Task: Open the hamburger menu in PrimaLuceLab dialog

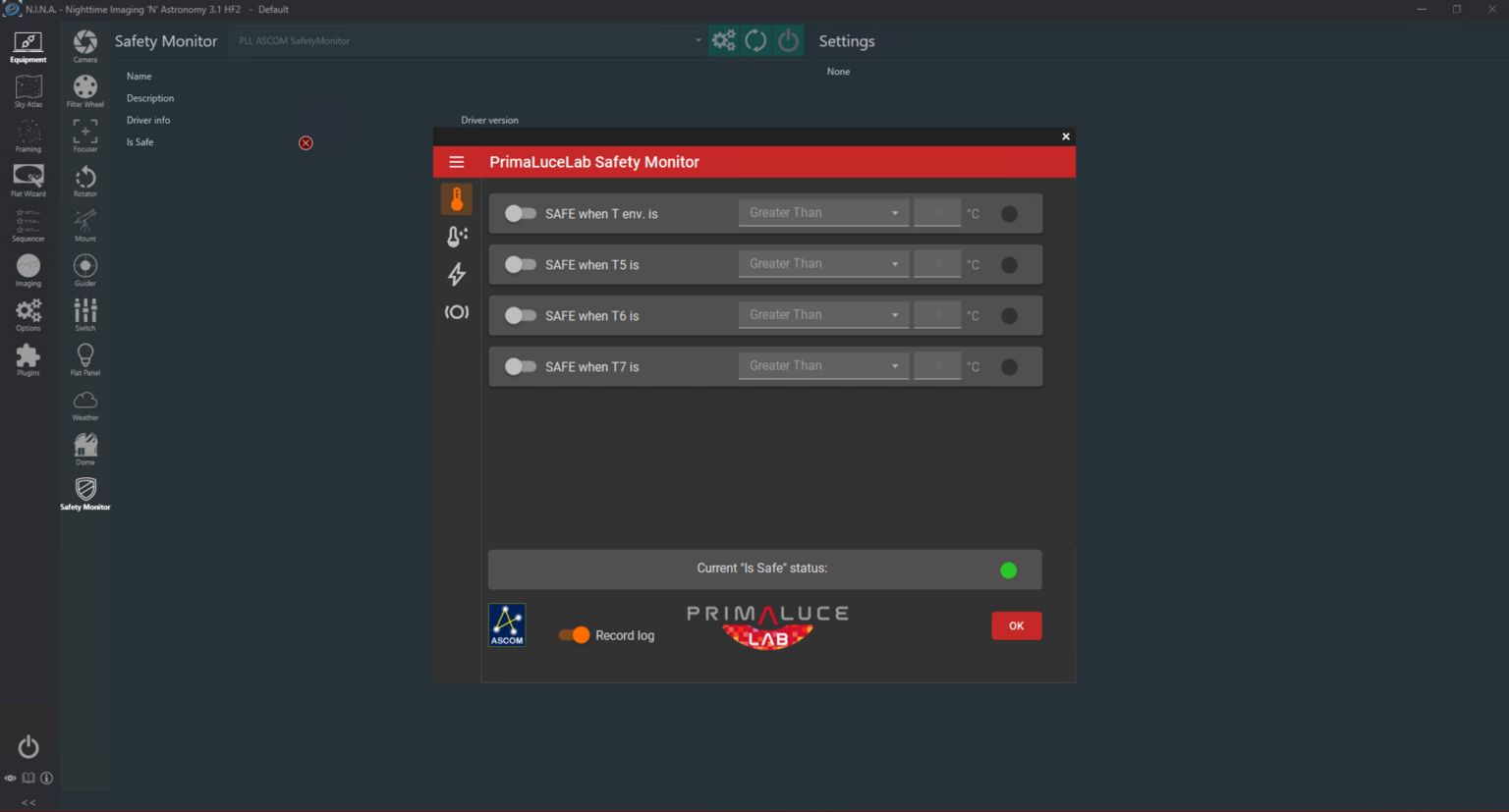Action: 457,162
